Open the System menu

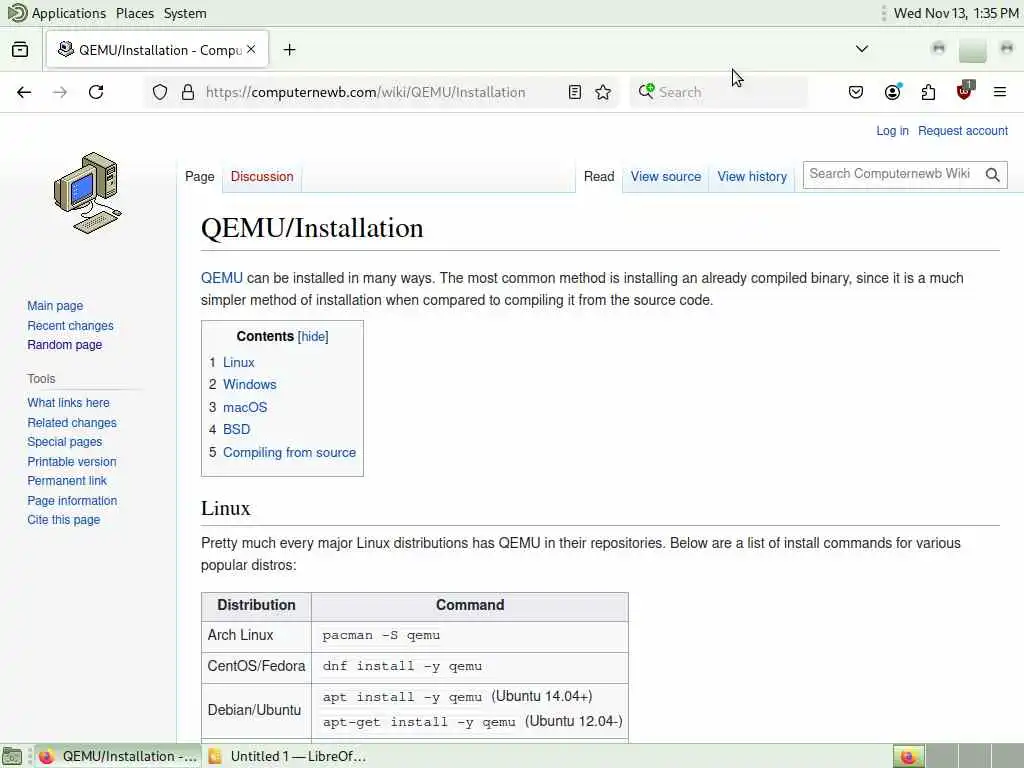click(x=185, y=13)
